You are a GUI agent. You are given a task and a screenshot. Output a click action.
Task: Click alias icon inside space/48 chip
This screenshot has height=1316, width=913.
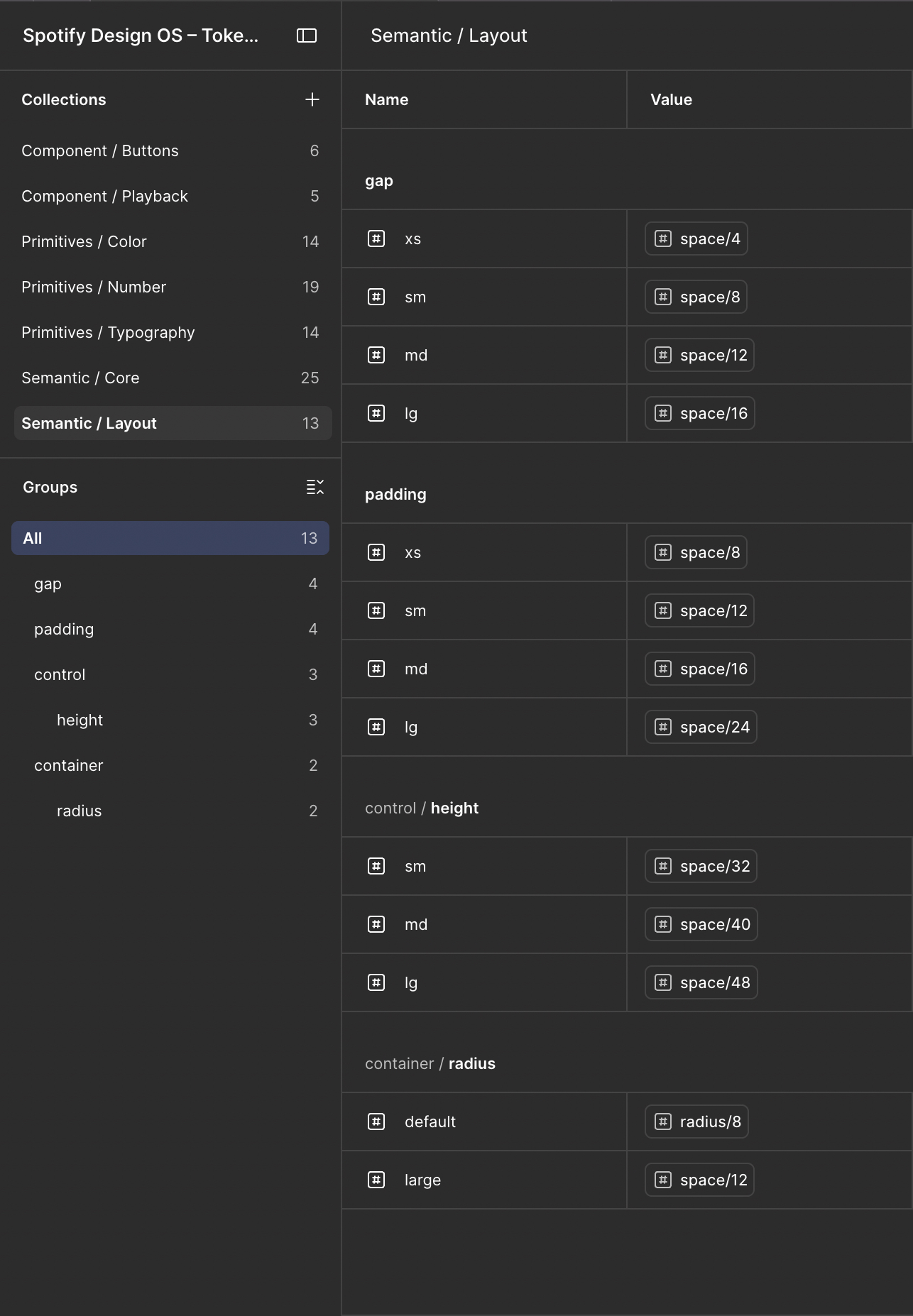pyautogui.click(x=663, y=982)
